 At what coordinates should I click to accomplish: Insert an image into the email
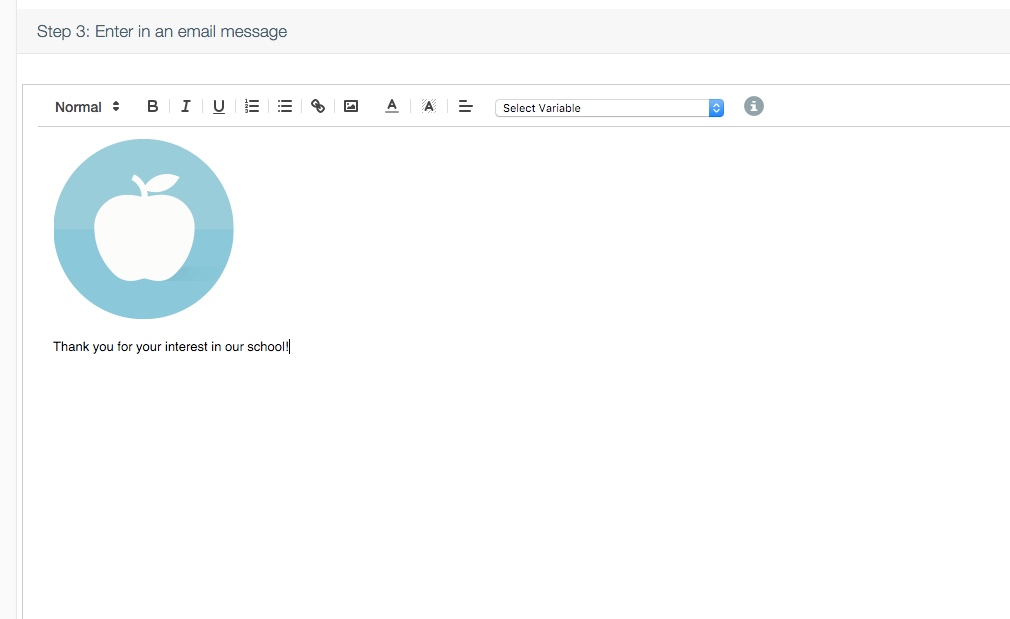pos(350,106)
